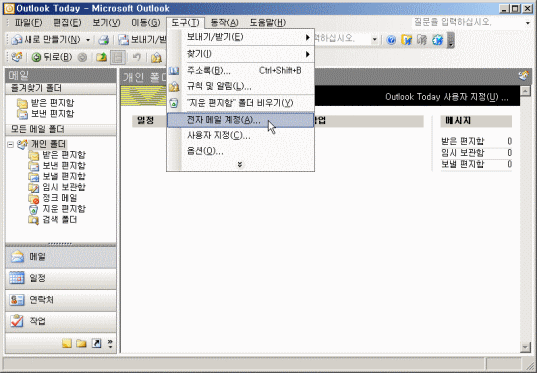Click the yellow Notes icon in navigation pane

(x=67, y=343)
